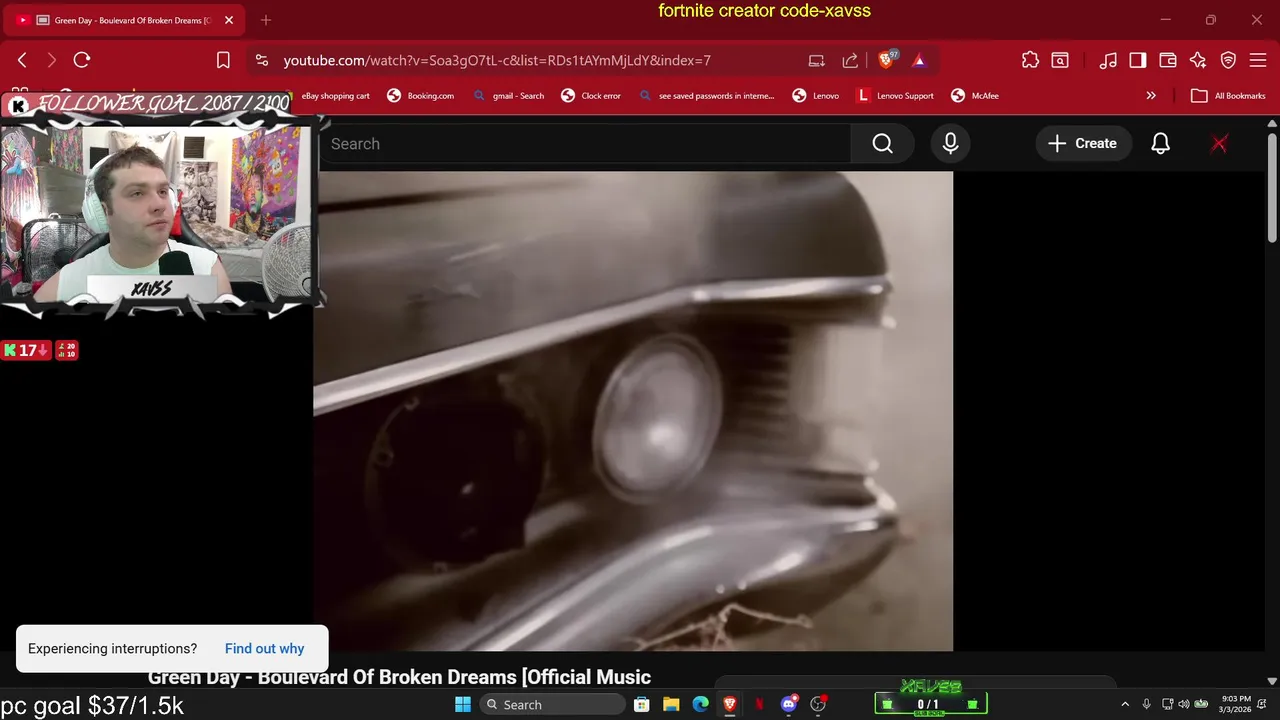Toggle the browser sidebar panel icon

1138,60
